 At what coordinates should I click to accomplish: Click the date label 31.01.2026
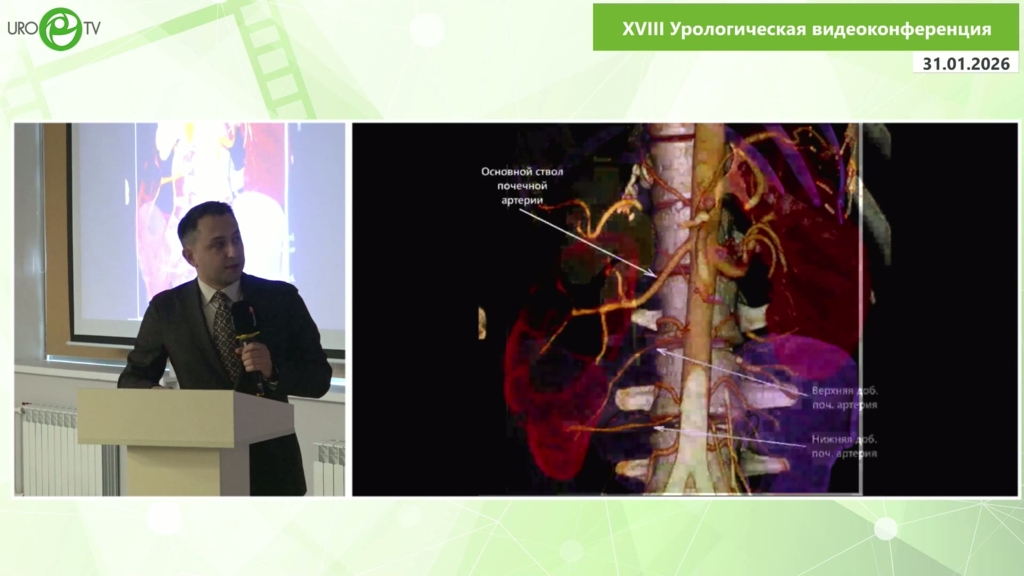(x=965, y=64)
